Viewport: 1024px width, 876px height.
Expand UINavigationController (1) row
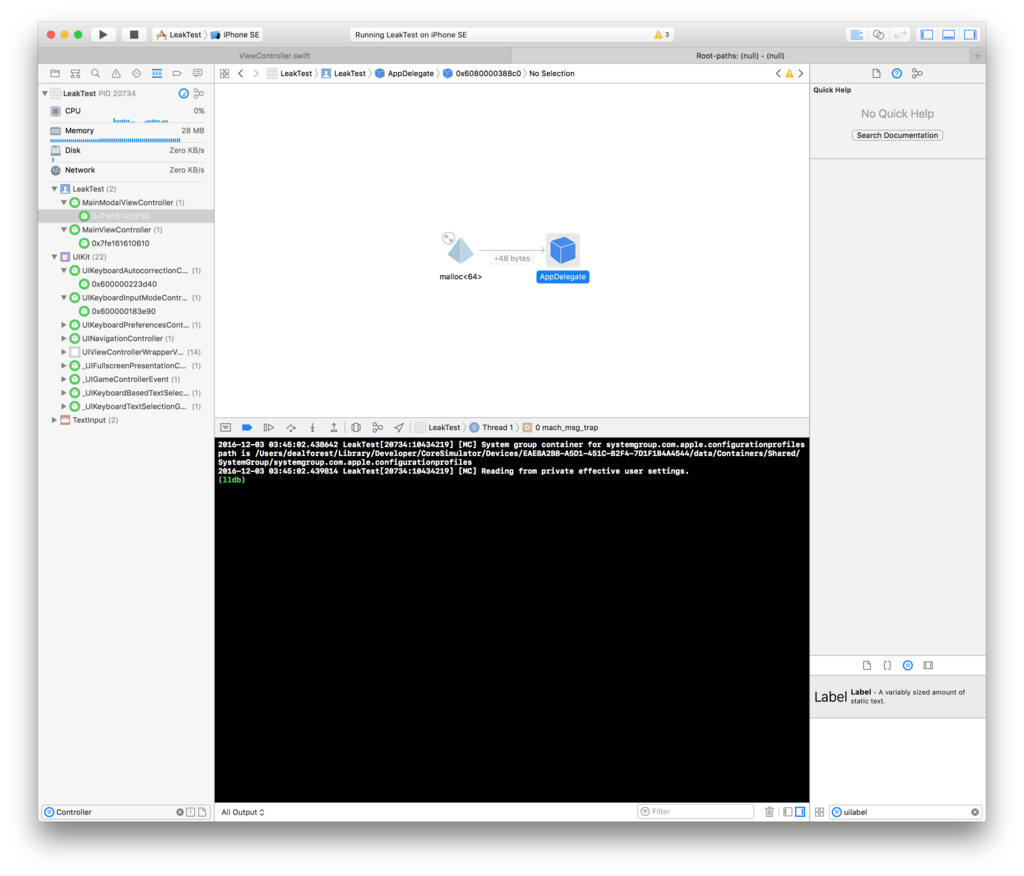pos(64,338)
